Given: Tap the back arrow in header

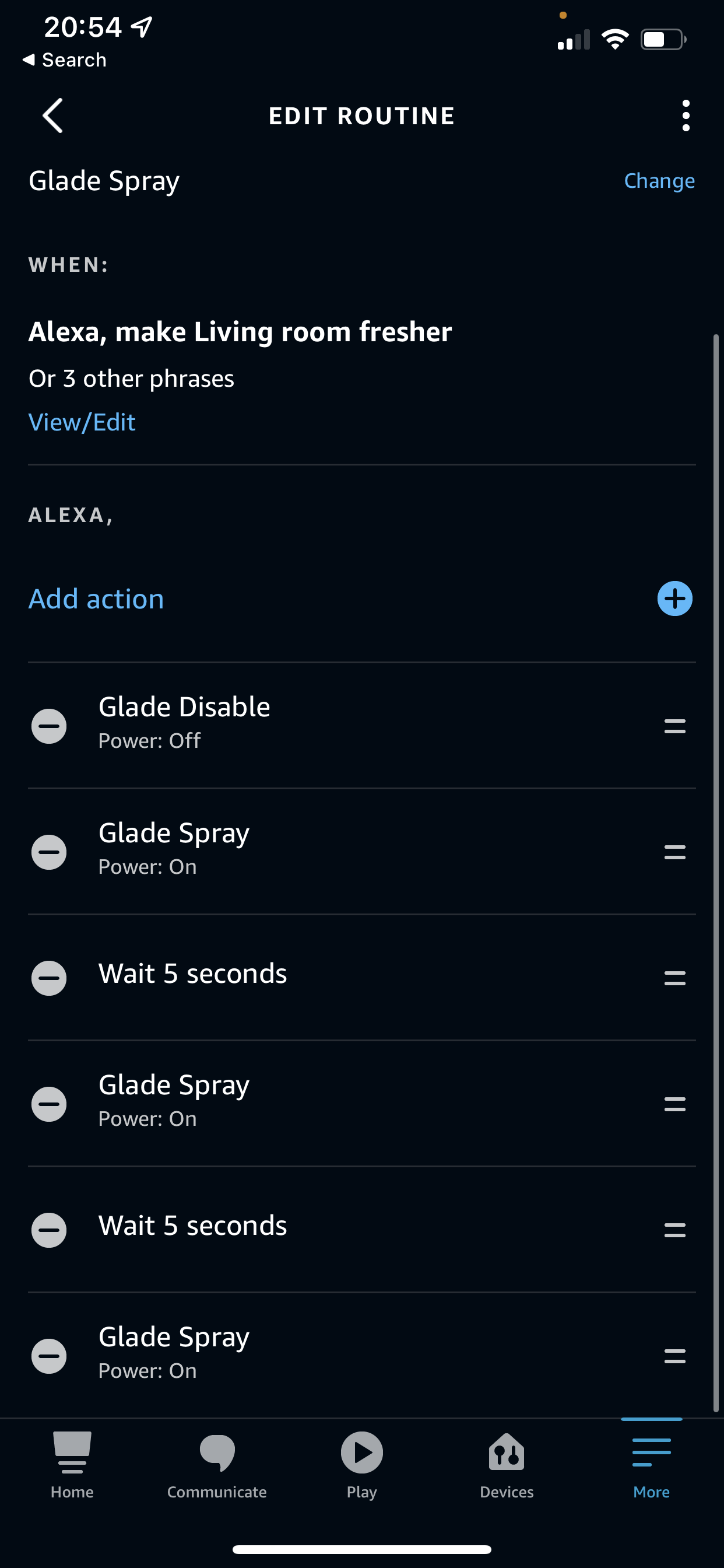Looking at the screenshot, I should [53, 116].
